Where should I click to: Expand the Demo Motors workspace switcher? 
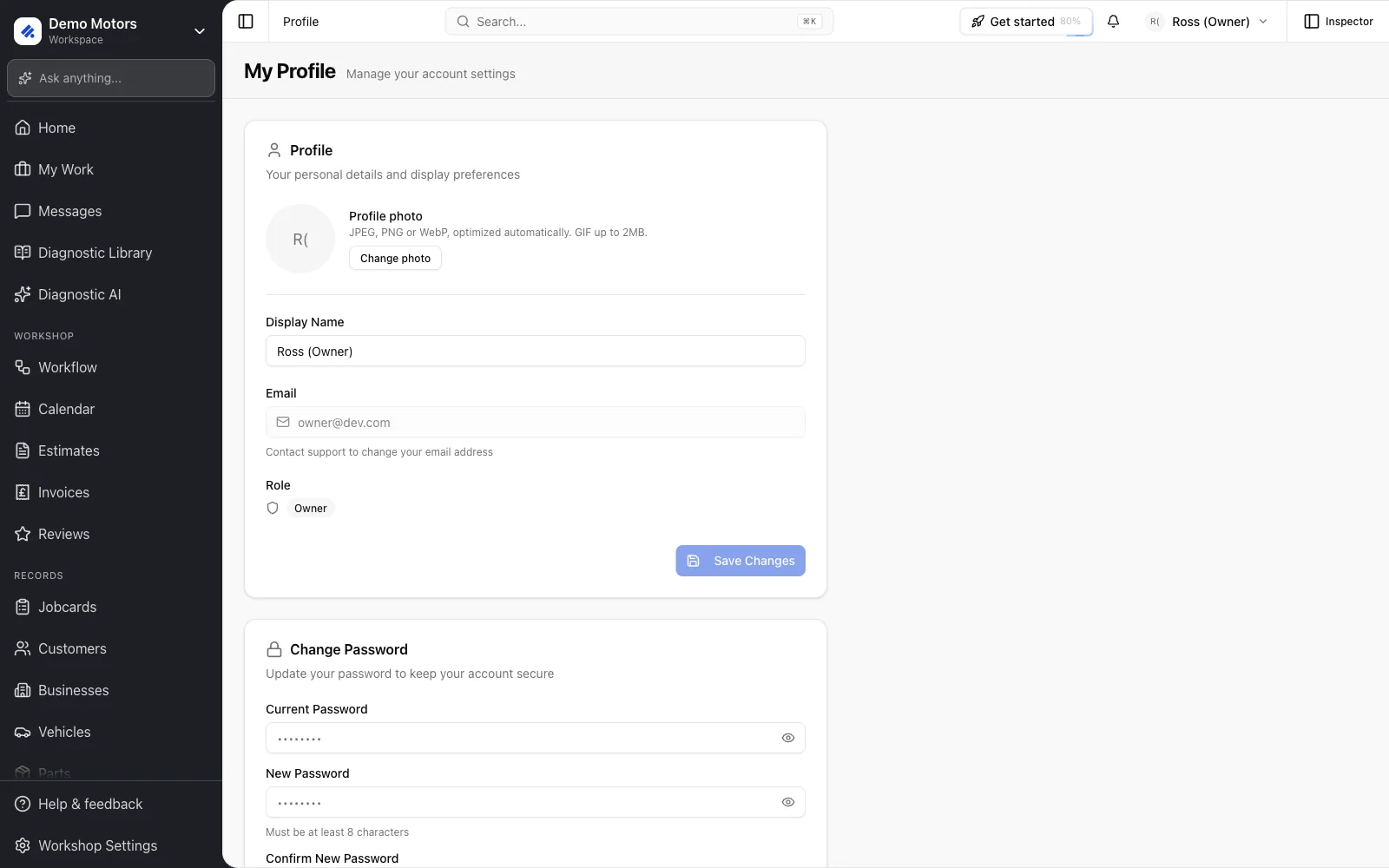click(200, 31)
